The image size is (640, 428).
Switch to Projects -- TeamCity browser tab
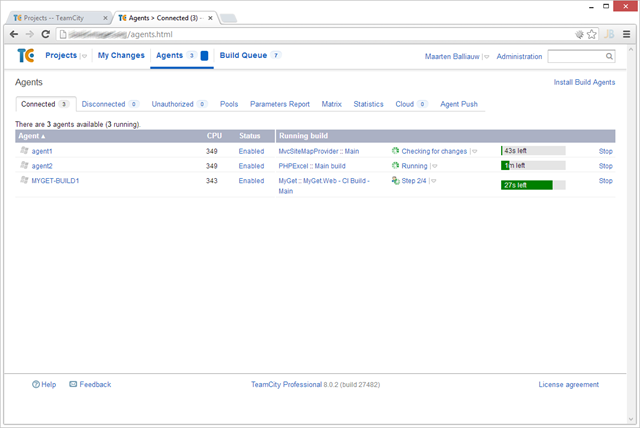[57, 18]
